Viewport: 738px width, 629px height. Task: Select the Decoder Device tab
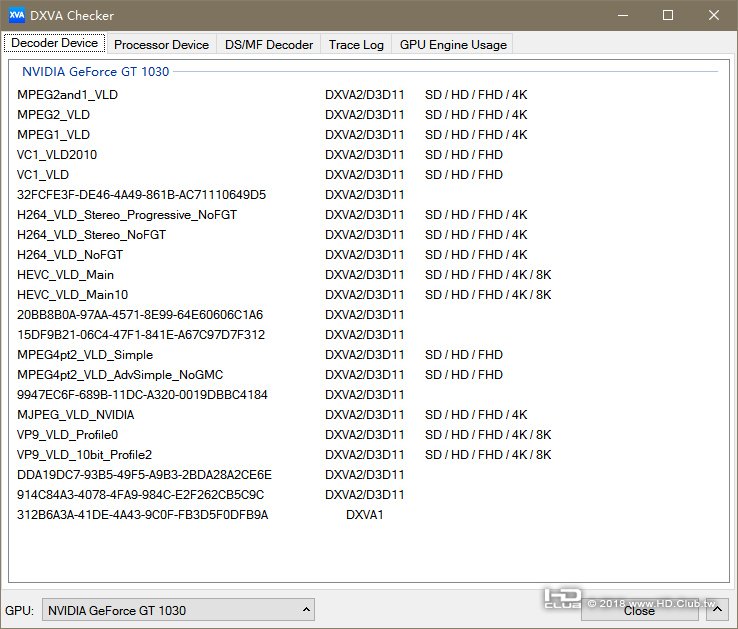pyautogui.click(x=55, y=43)
